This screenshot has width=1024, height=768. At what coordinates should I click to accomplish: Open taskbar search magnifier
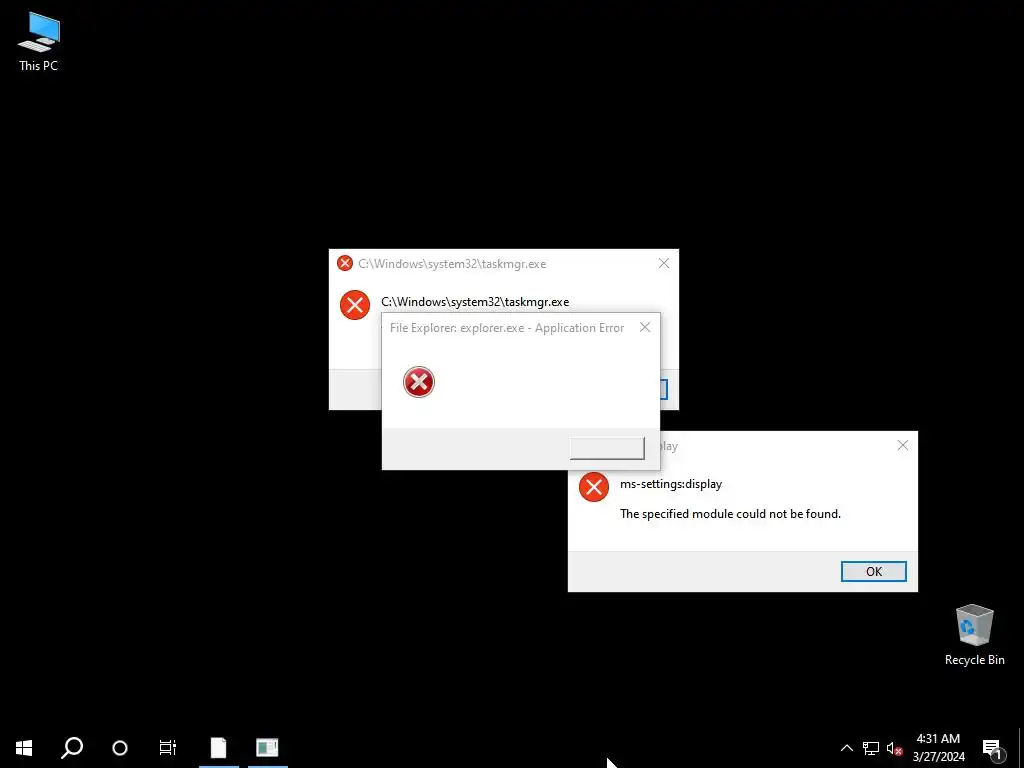click(x=72, y=748)
